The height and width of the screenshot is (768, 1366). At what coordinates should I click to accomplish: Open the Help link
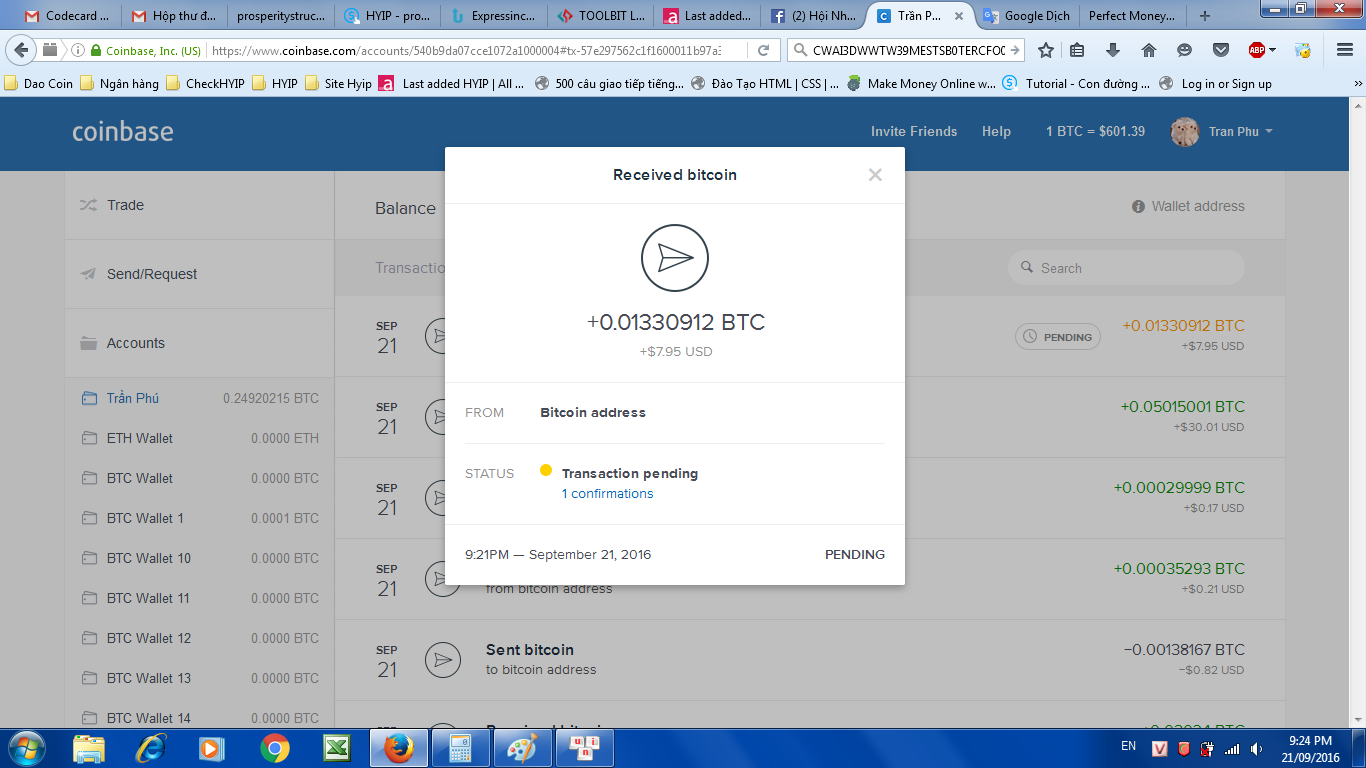point(996,131)
